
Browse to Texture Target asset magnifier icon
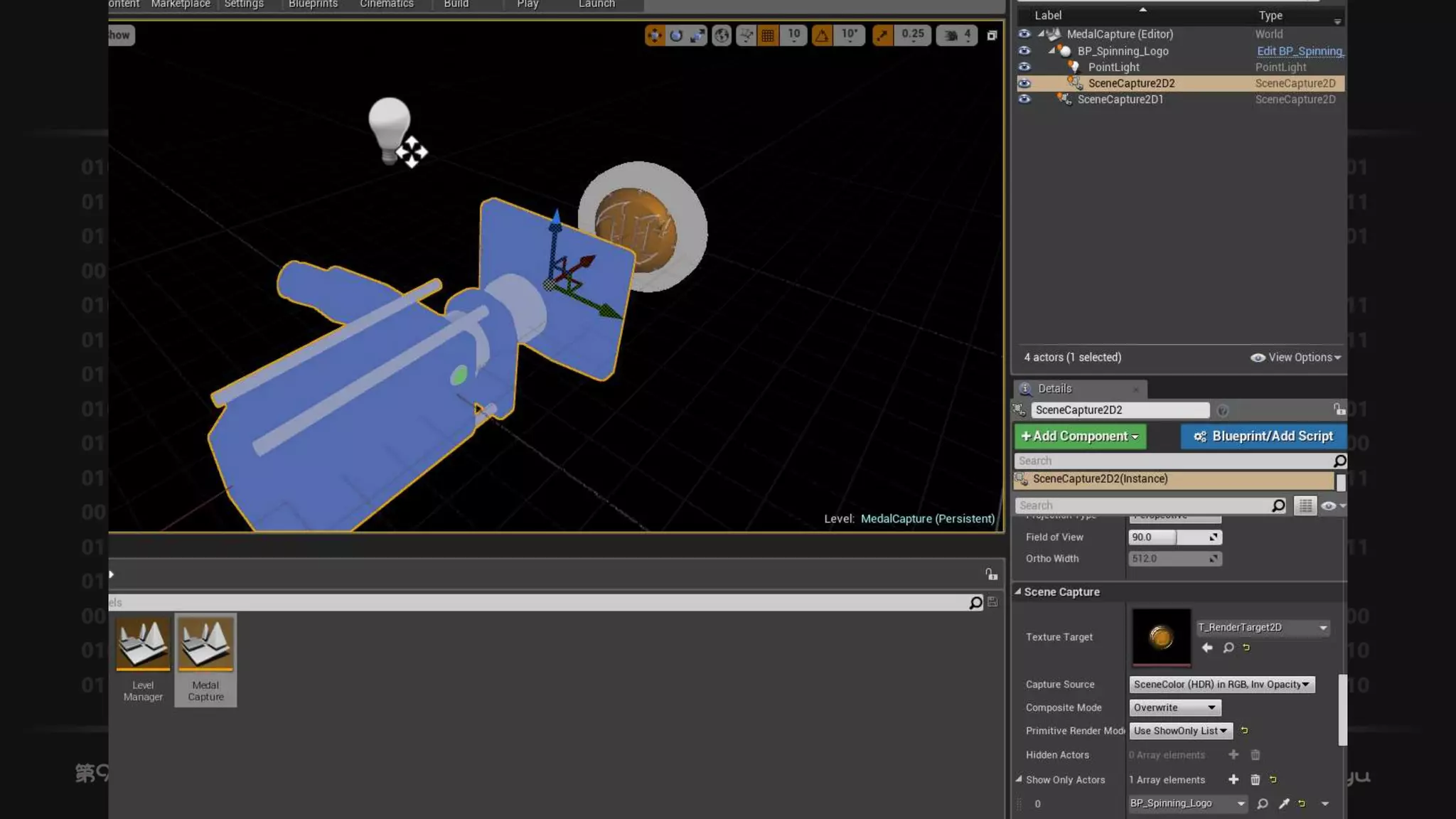(1228, 648)
